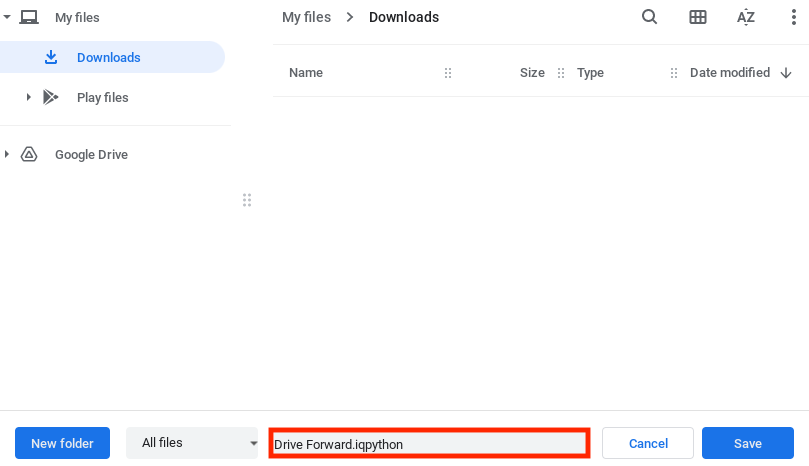Switch to thumbnail grid view
The image size is (809, 466).
click(698, 17)
